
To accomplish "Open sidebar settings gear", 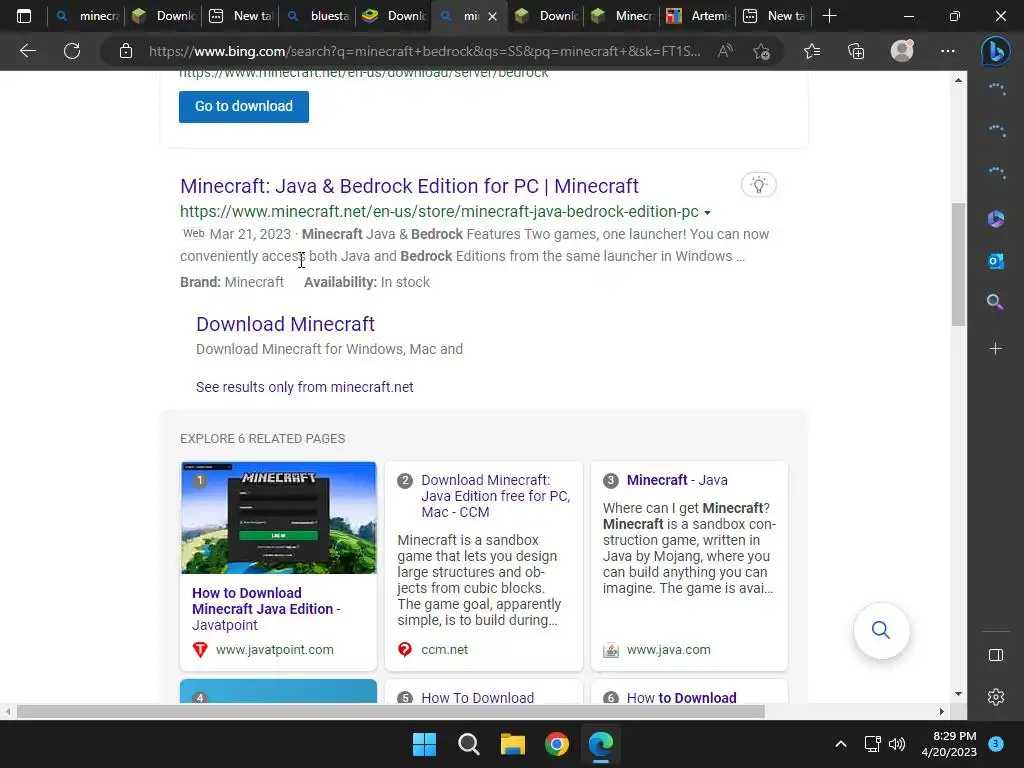I will [995, 697].
